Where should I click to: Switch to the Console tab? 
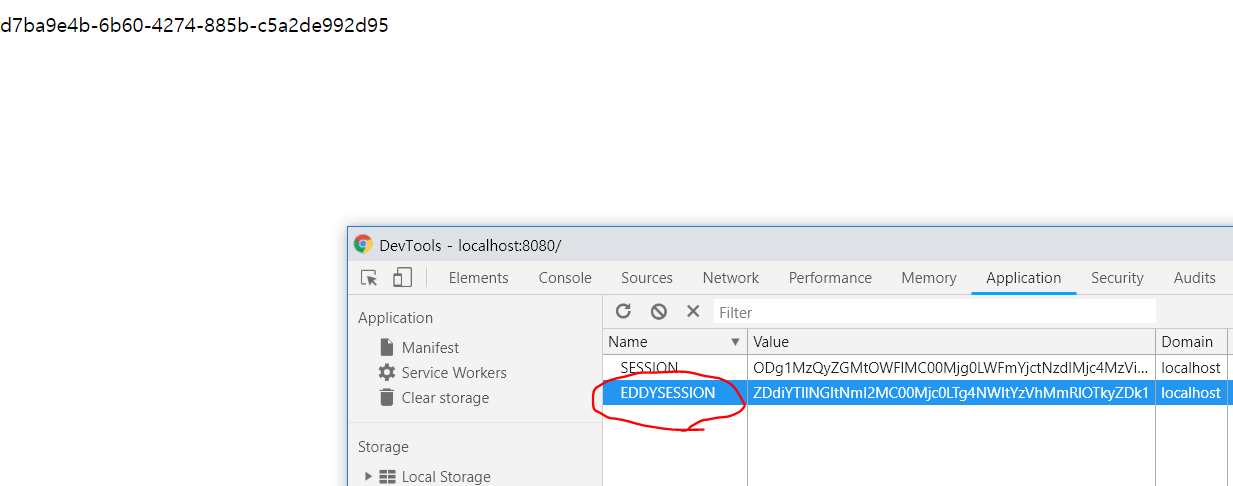click(565, 278)
